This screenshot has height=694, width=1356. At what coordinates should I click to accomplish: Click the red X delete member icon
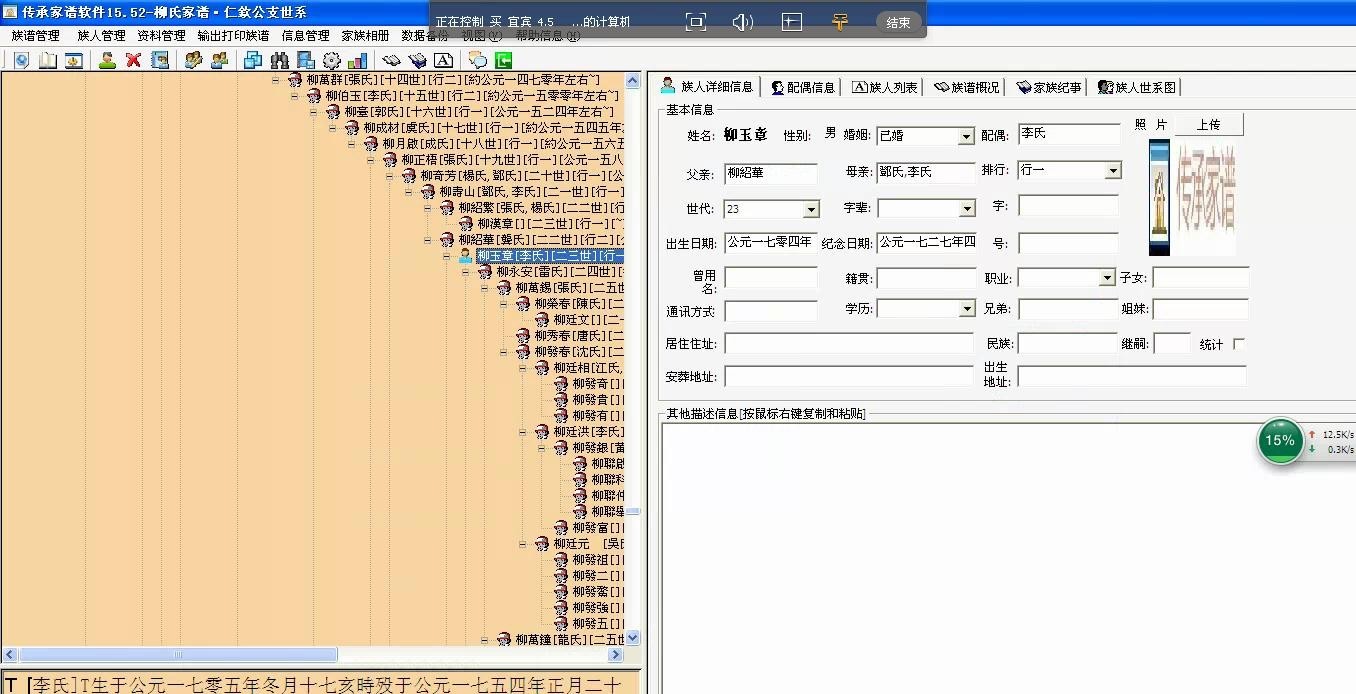[133, 60]
